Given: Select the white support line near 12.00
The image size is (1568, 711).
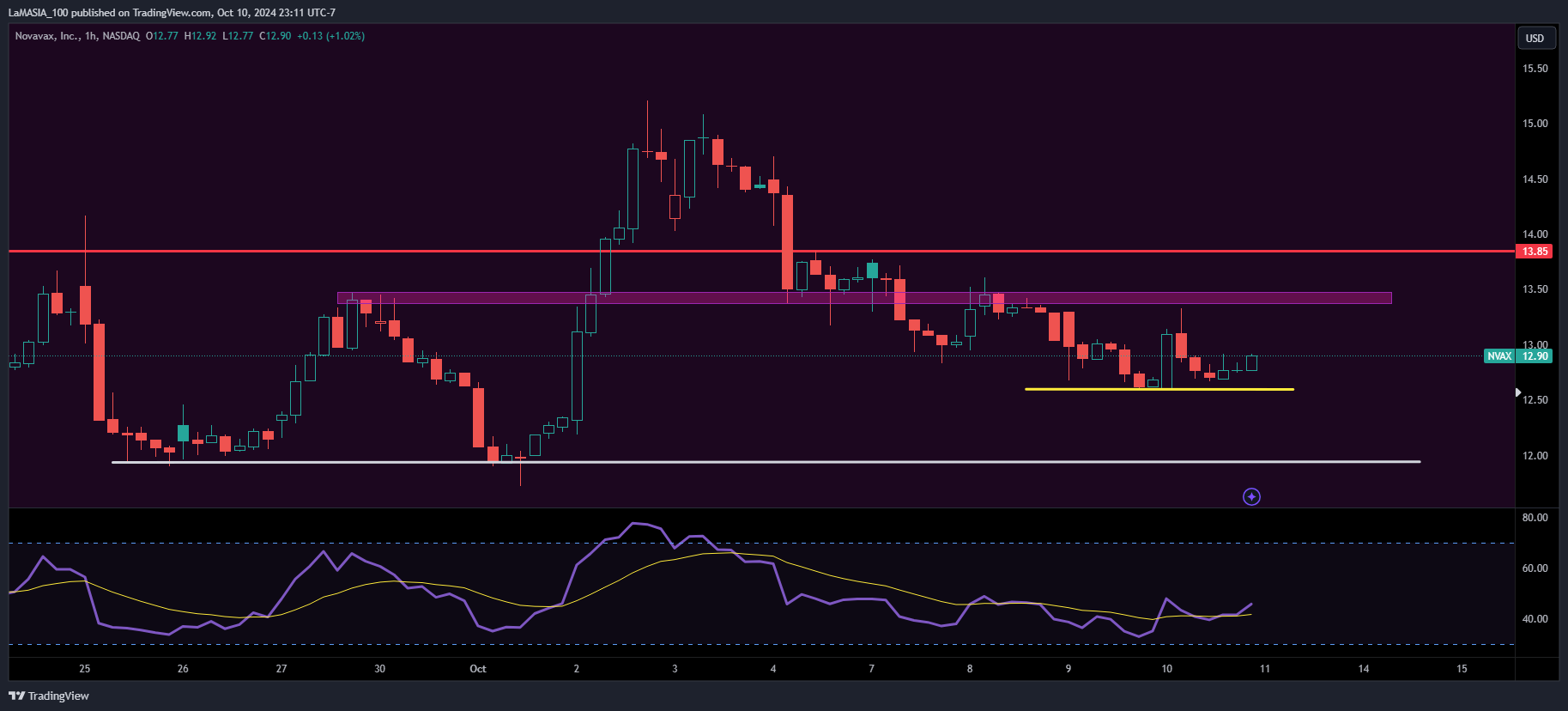Looking at the screenshot, I should [766, 462].
